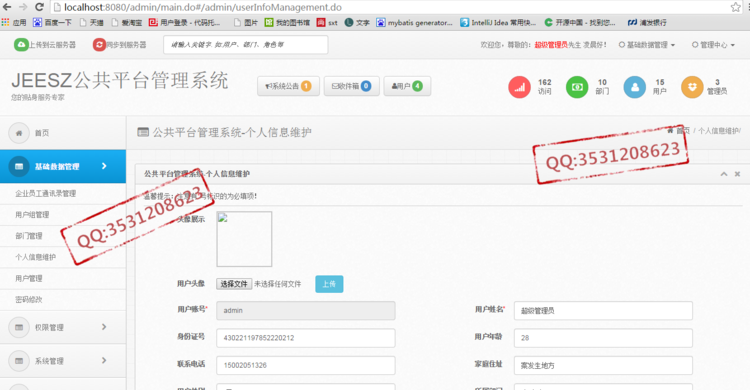Open 用户组管理 in the sidebar
This screenshot has width=750, height=390.
click(x=32, y=215)
